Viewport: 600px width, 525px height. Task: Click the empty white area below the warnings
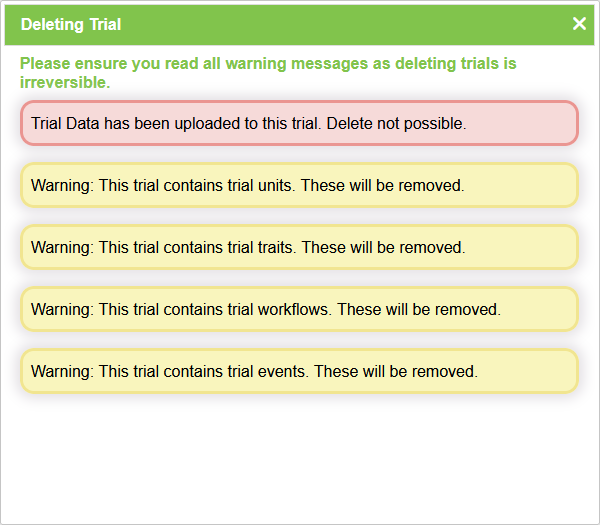tap(300, 455)
